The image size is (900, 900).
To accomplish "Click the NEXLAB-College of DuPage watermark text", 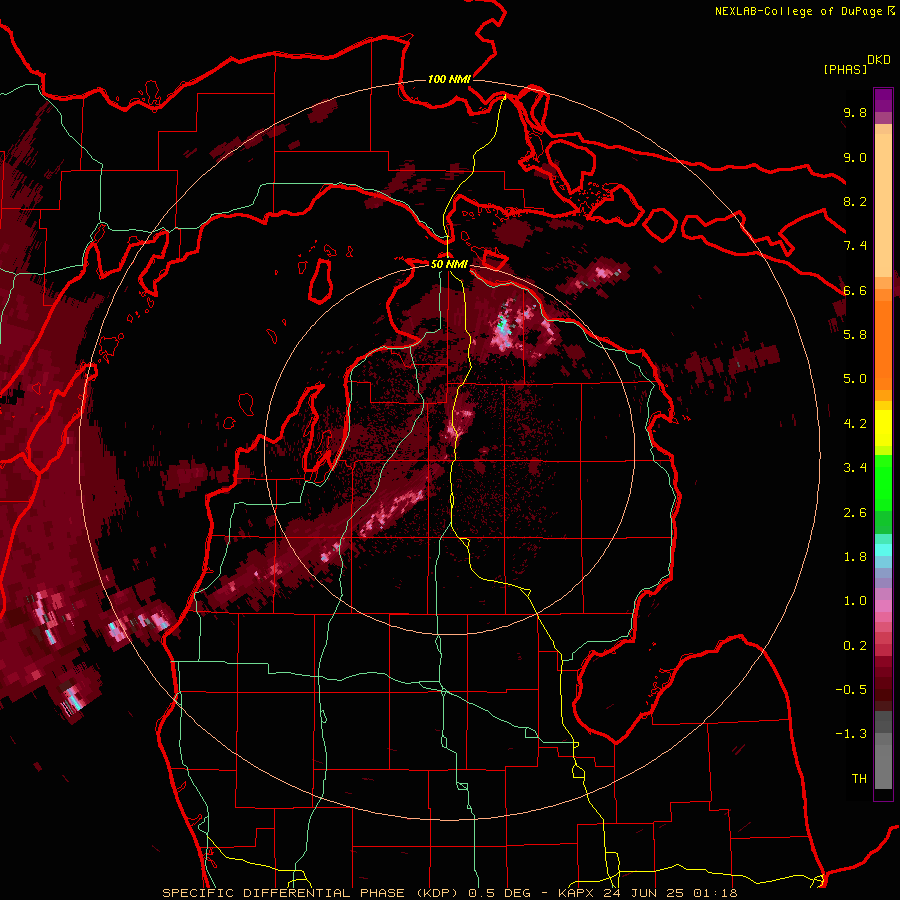I will [x=804, y=11].
